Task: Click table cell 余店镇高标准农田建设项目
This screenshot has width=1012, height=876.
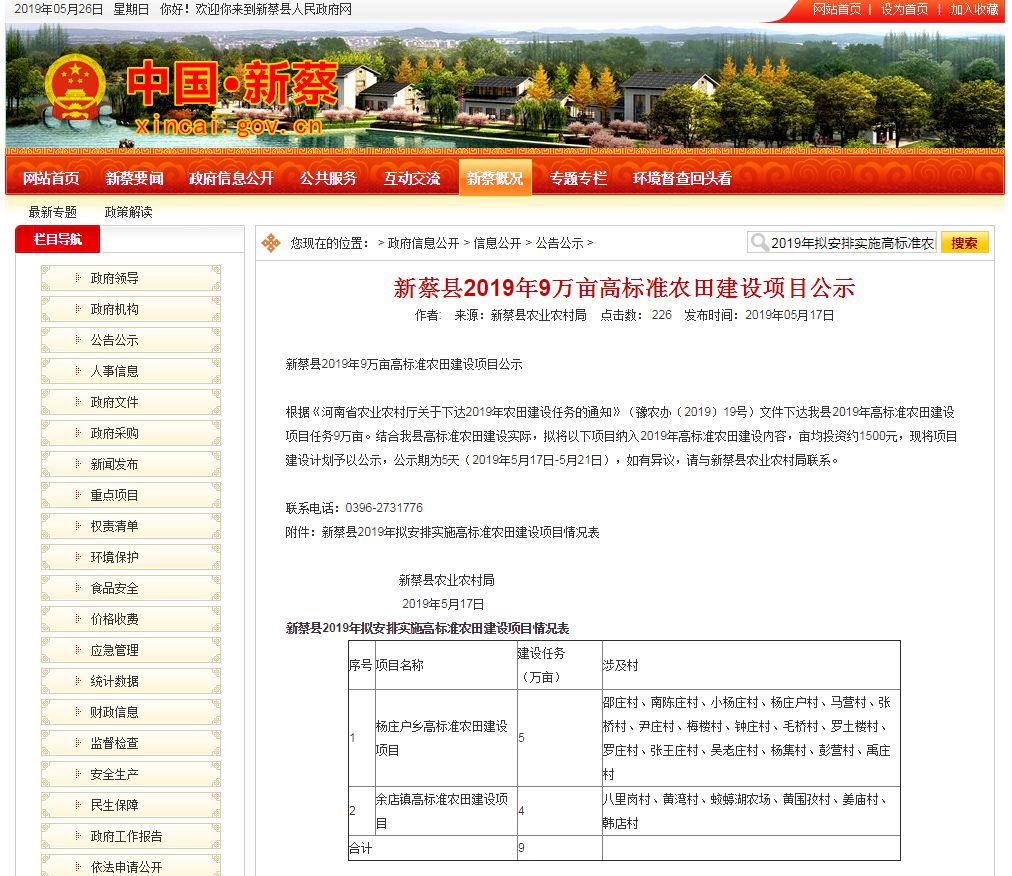Action: (x=446, y=811)
